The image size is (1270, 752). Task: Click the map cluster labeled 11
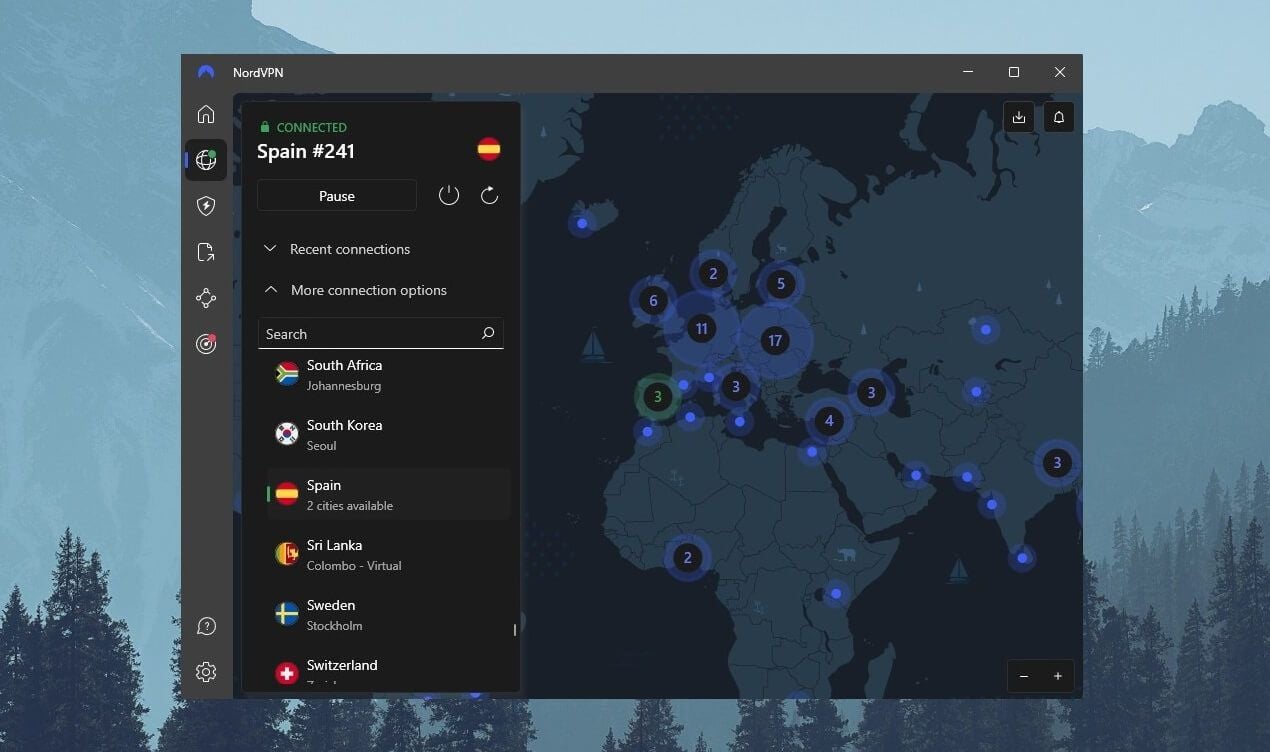coord(701,328)
